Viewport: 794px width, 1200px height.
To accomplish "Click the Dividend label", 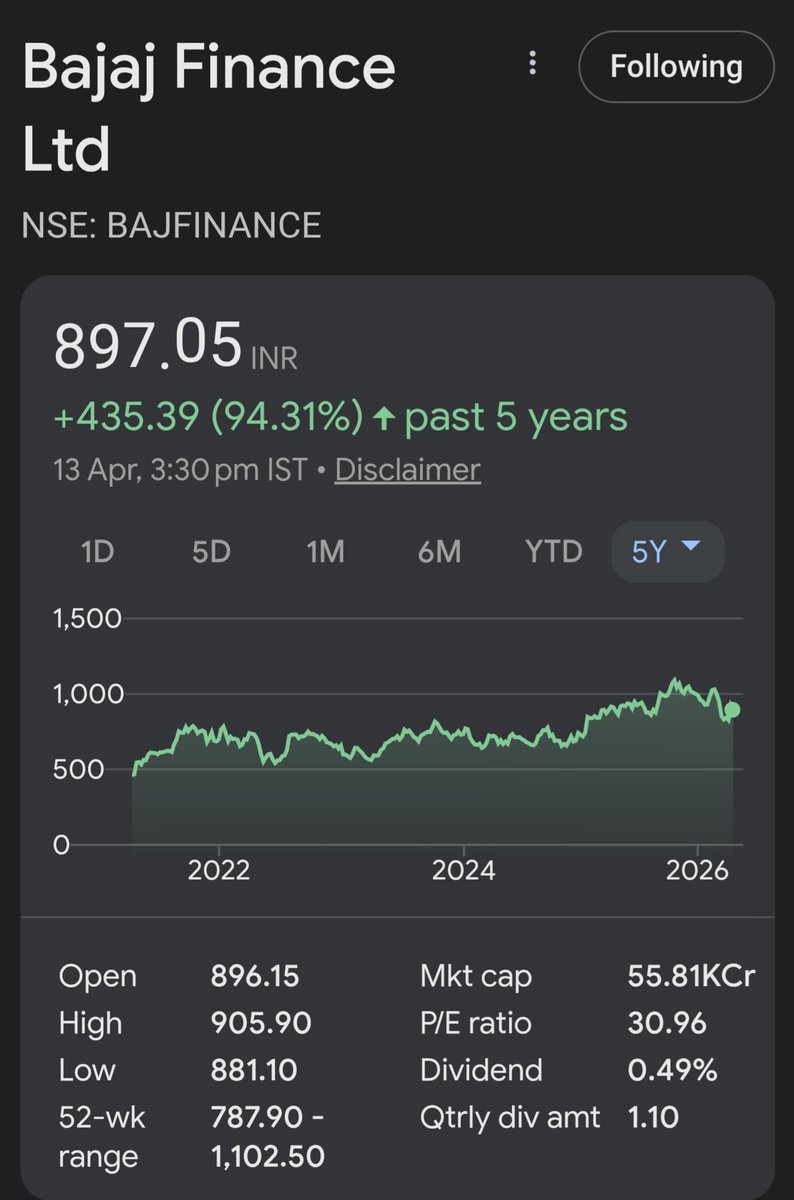I will (x=480, y=1070).
